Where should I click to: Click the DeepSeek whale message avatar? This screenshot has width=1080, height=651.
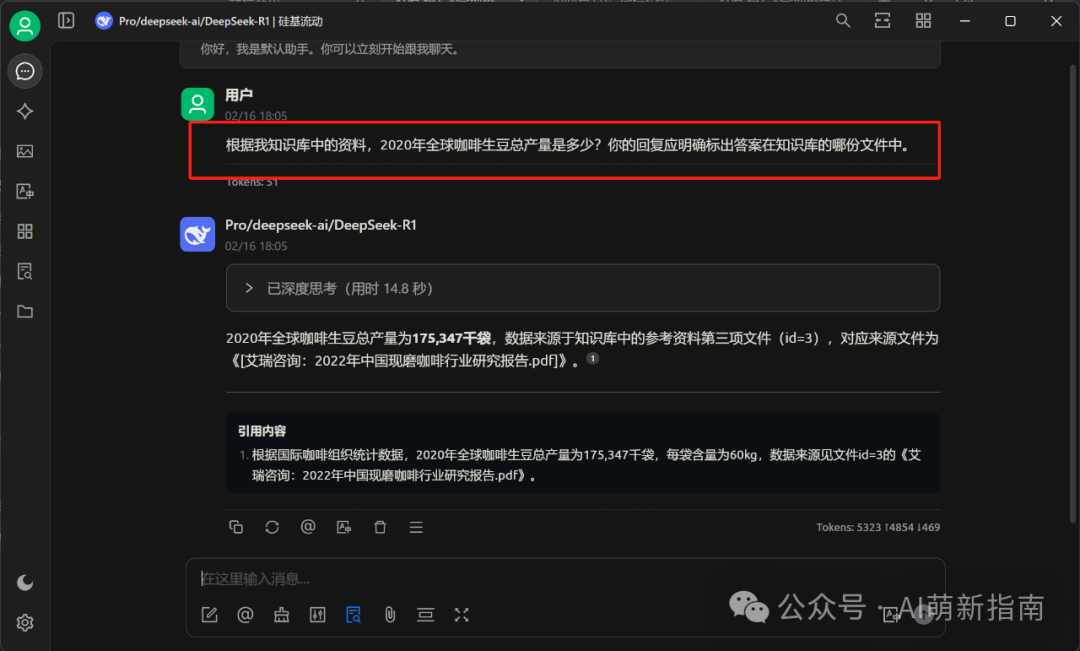click(x=198, y=234)
